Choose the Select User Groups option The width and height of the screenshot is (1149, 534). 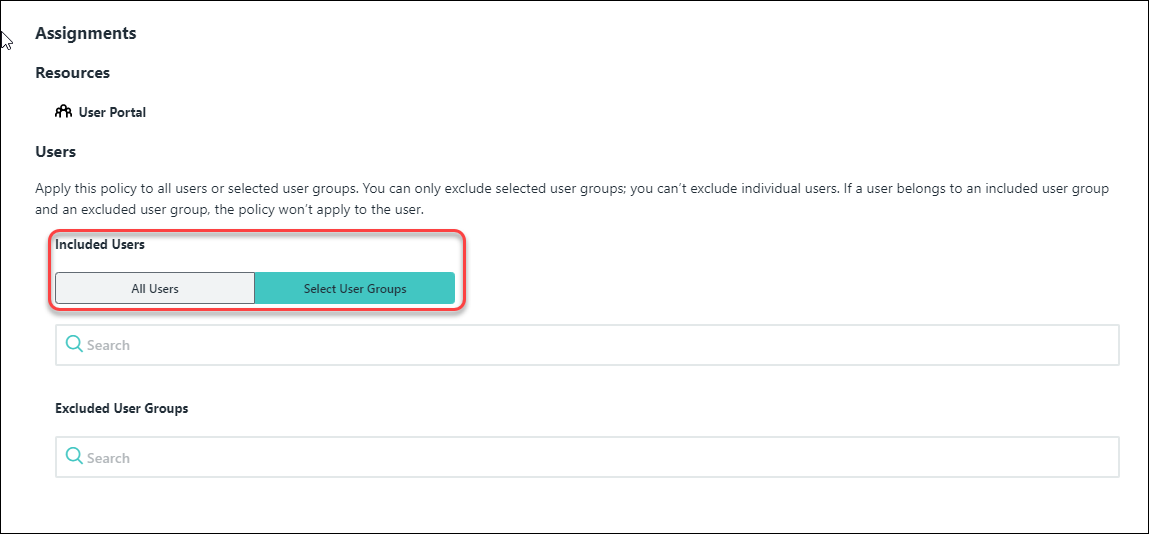tap(355, 288)
